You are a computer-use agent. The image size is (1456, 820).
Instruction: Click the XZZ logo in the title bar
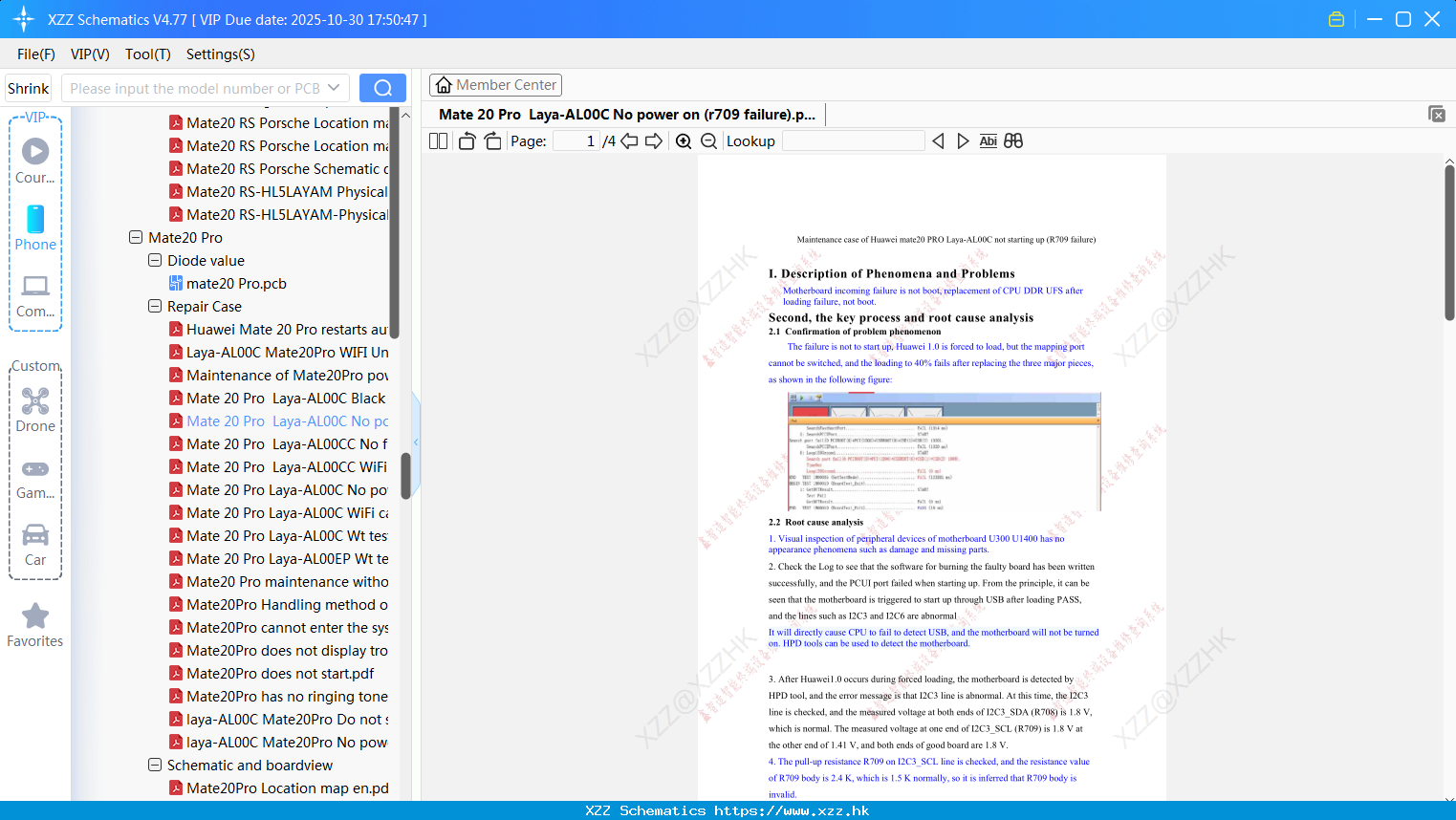pyautogui.click(x=23, y=19)
